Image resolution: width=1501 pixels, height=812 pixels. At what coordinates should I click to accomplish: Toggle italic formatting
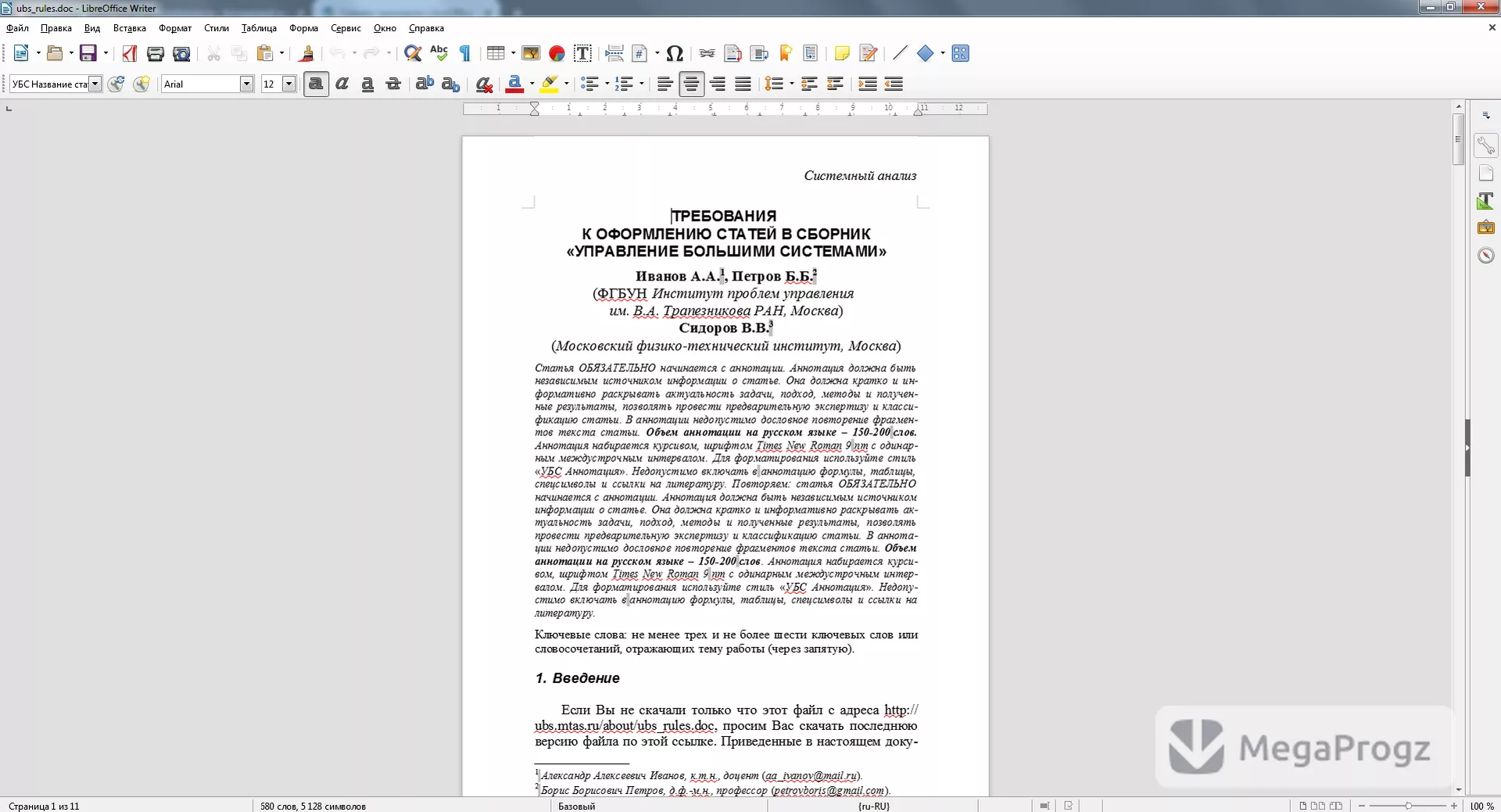(342, 84)
